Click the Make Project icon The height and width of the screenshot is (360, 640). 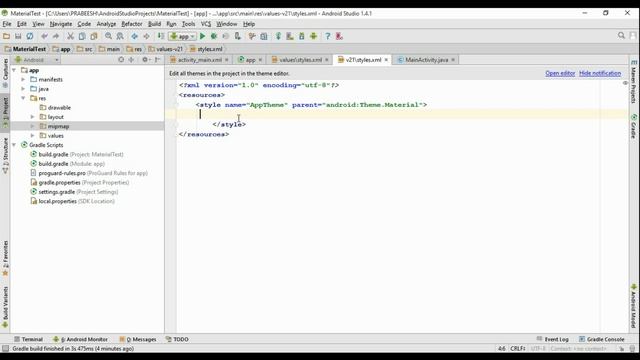[x=161, y=36]
